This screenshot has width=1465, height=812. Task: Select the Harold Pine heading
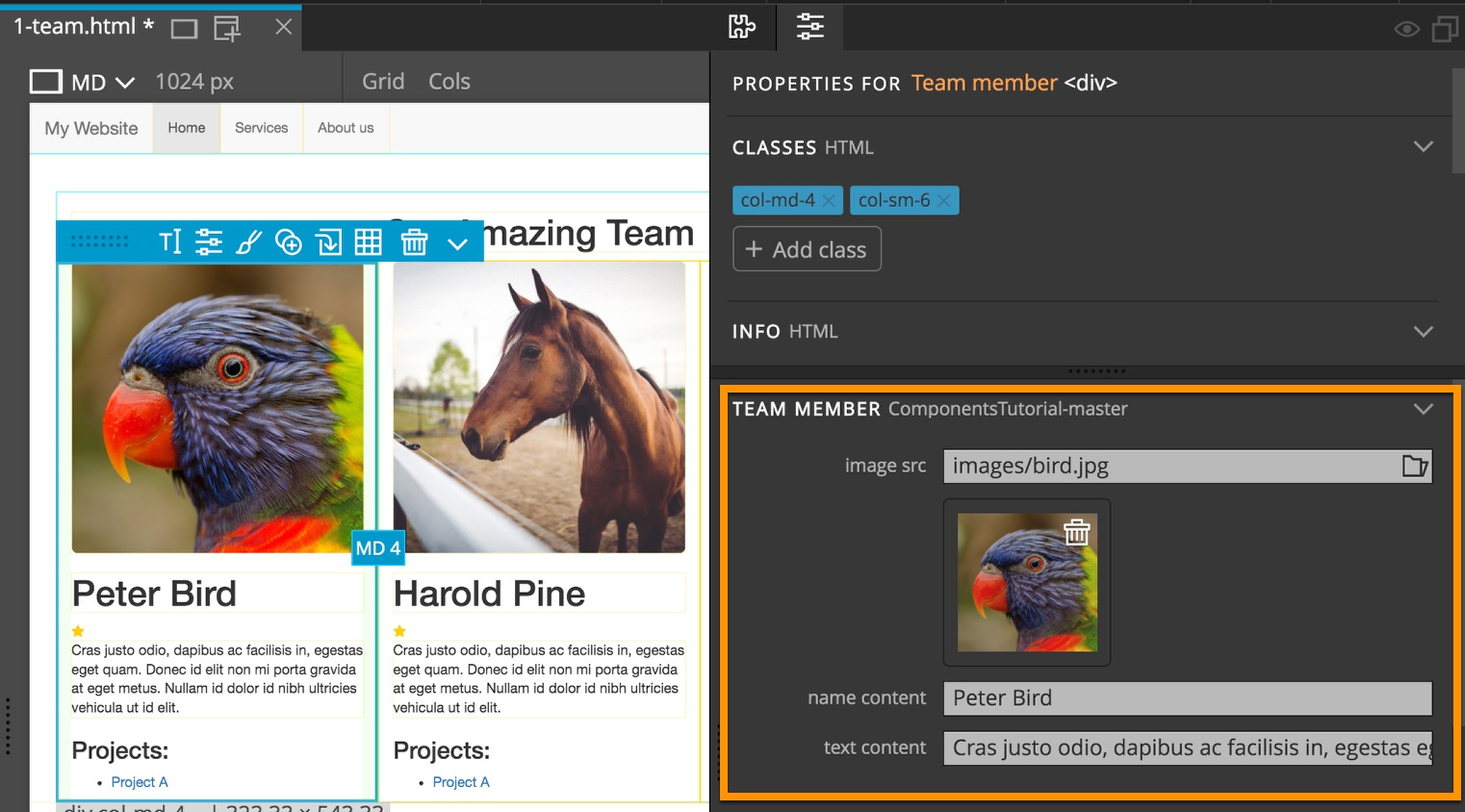(x=489, y=594)
